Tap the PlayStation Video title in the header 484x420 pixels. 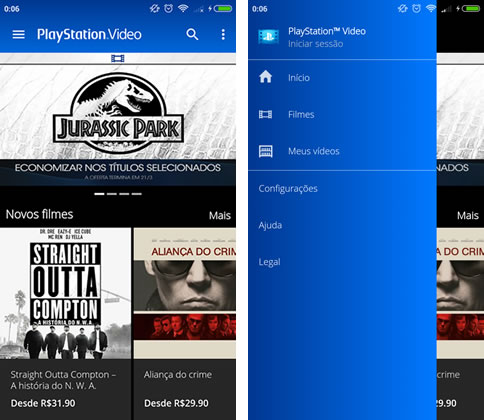pos(89,35)
